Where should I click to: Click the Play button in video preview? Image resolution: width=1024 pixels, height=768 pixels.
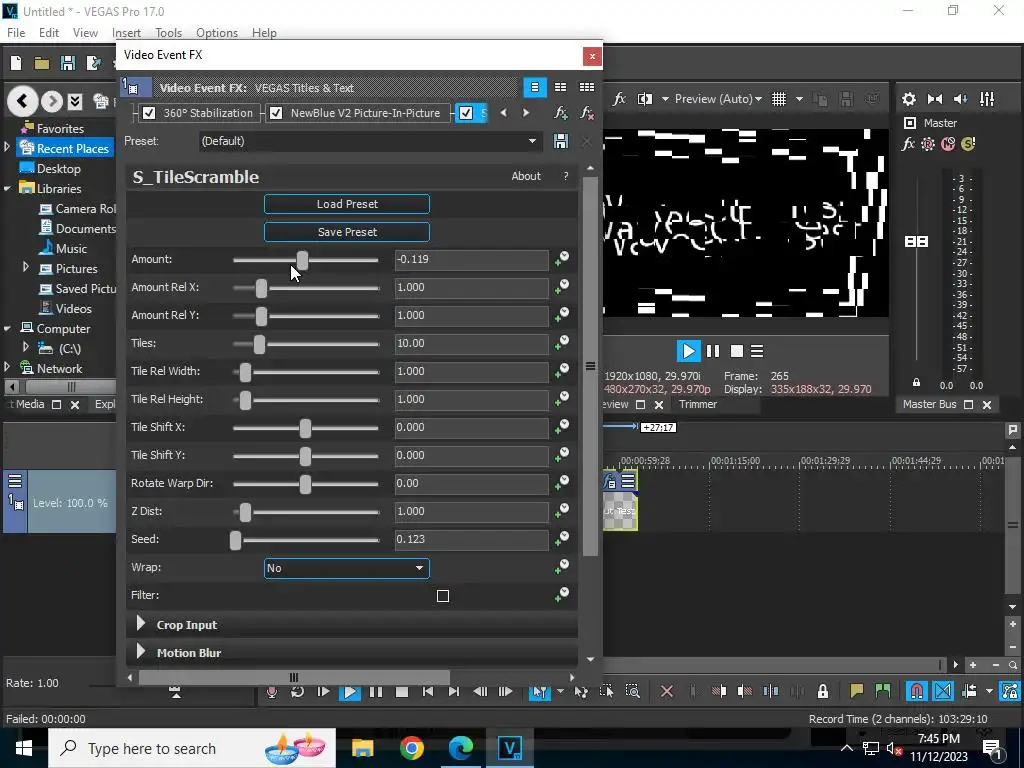(688, 351)
